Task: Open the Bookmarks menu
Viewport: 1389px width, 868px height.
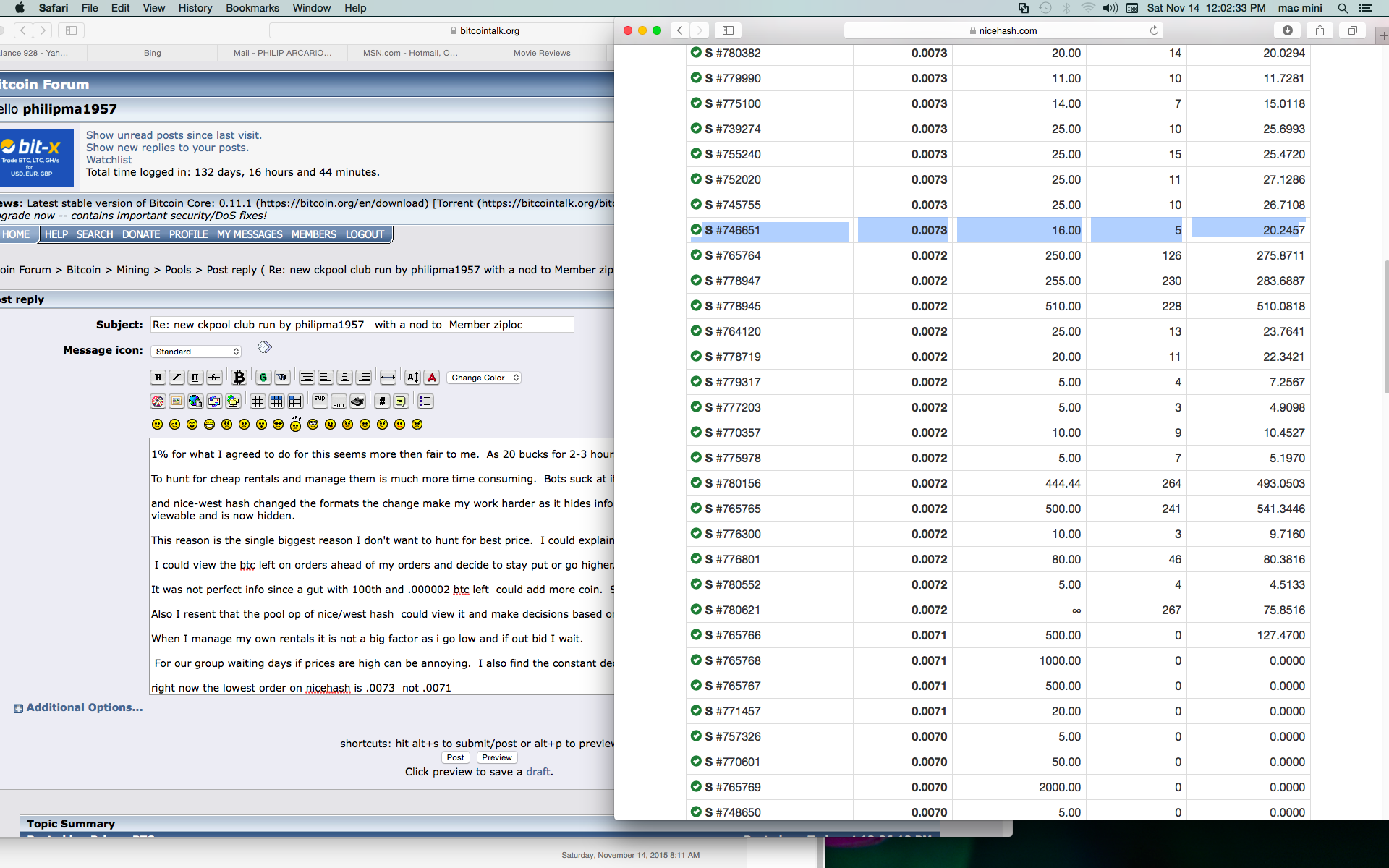Action: coord(252,8)
